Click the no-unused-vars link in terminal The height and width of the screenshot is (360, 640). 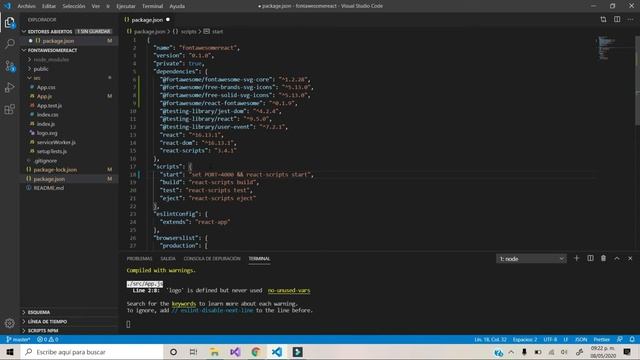[289, 291]
